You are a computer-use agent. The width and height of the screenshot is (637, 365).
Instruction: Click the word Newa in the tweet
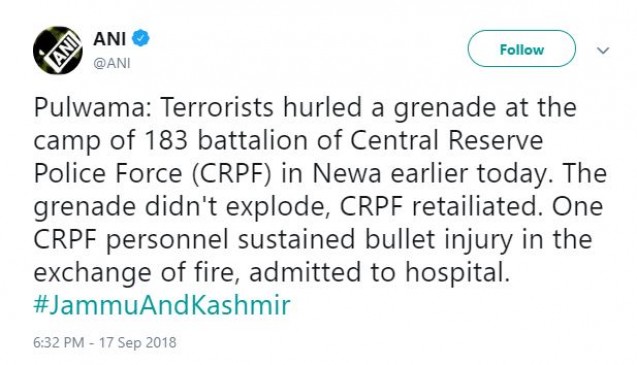pos(347,174)
